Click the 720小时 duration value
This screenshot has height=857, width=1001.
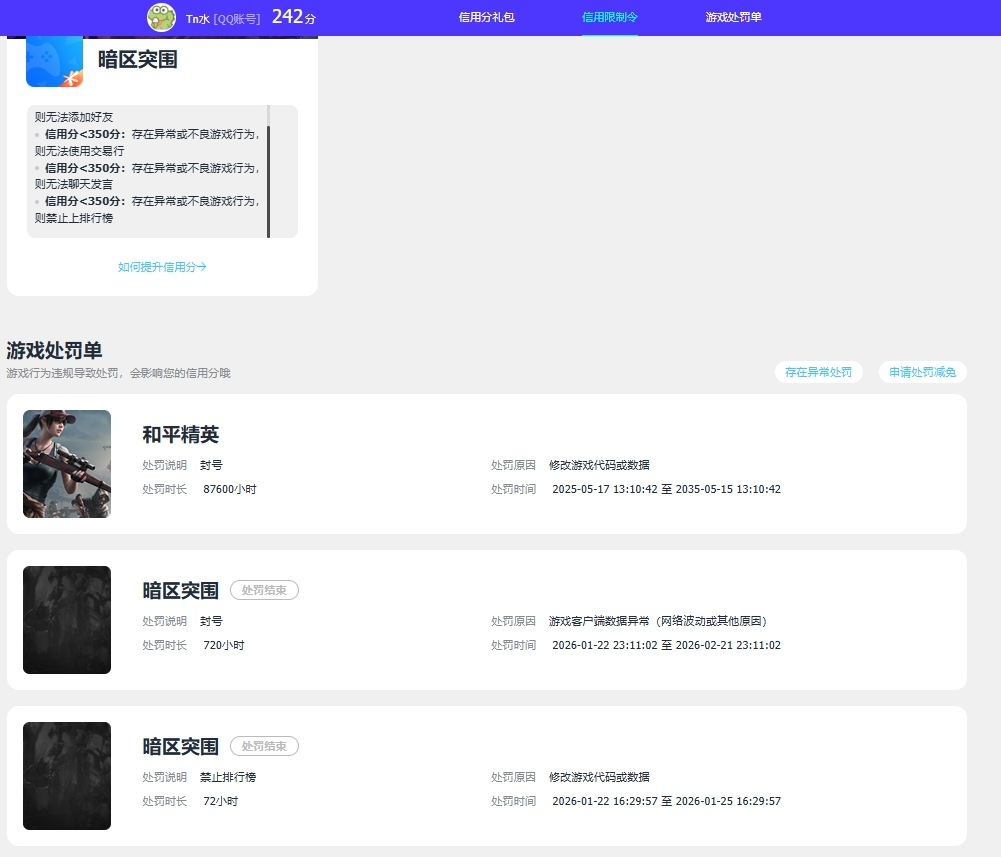(x=224, y=645)
